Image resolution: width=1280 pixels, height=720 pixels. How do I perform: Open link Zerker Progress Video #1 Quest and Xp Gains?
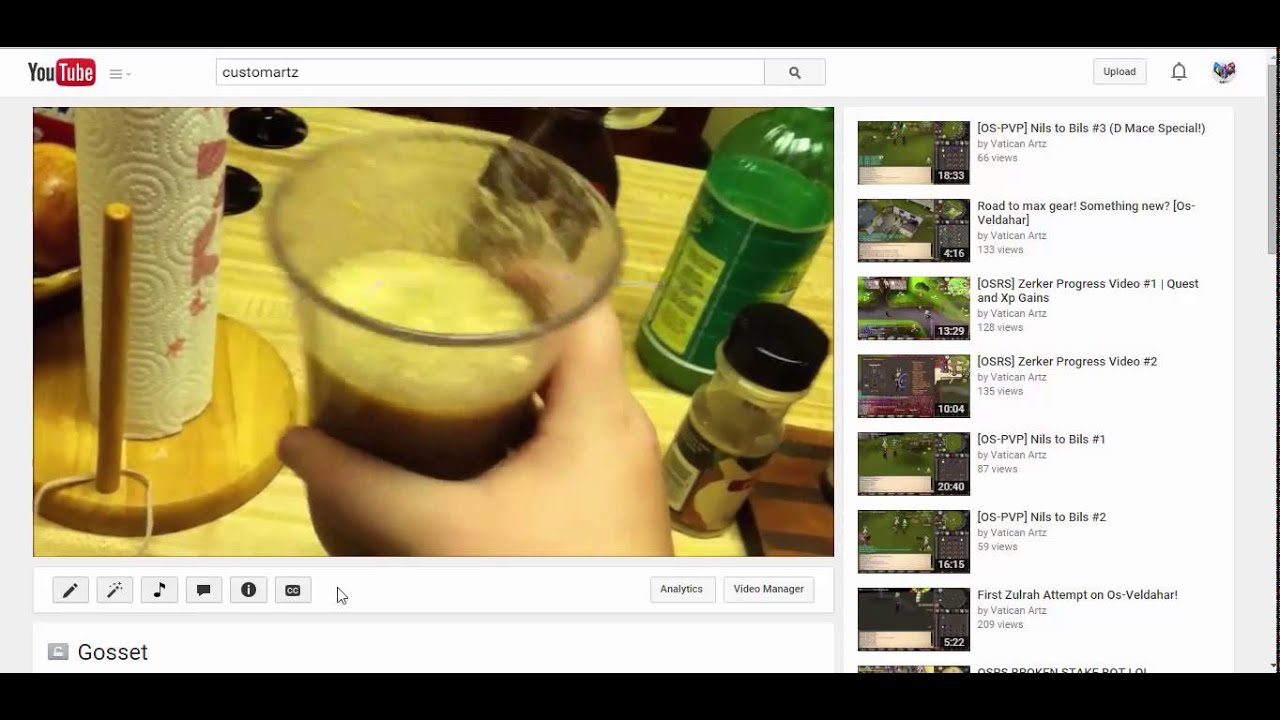click(1088, 291)
